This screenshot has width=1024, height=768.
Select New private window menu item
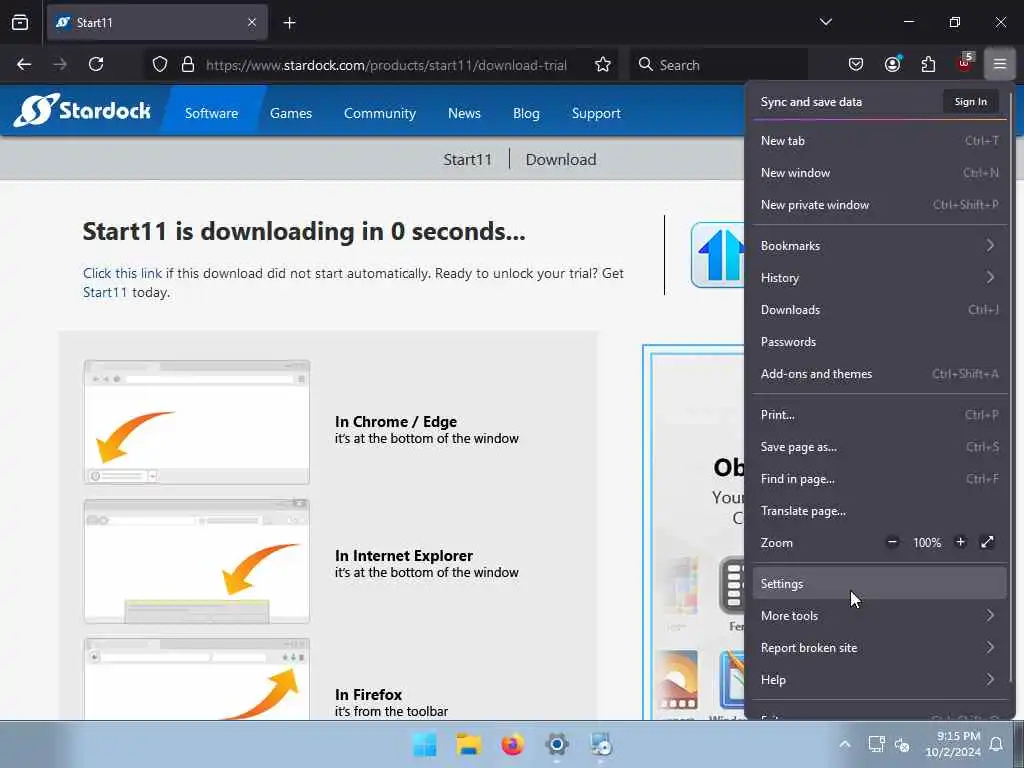880,204
